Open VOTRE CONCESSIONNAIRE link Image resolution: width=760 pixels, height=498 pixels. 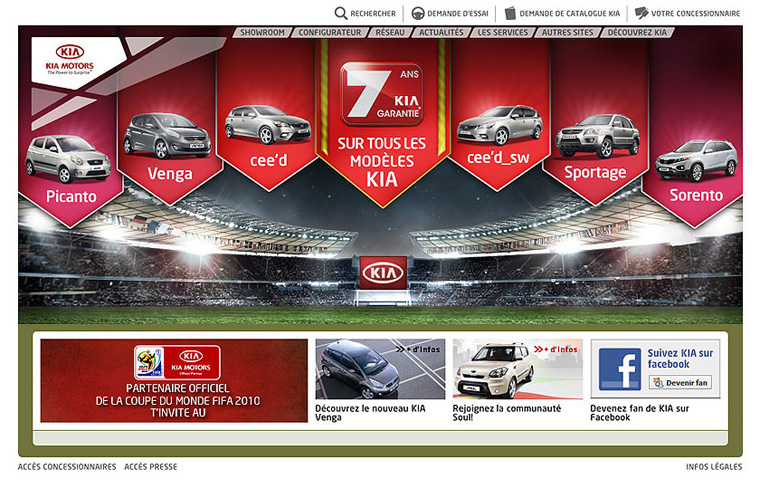695,14
